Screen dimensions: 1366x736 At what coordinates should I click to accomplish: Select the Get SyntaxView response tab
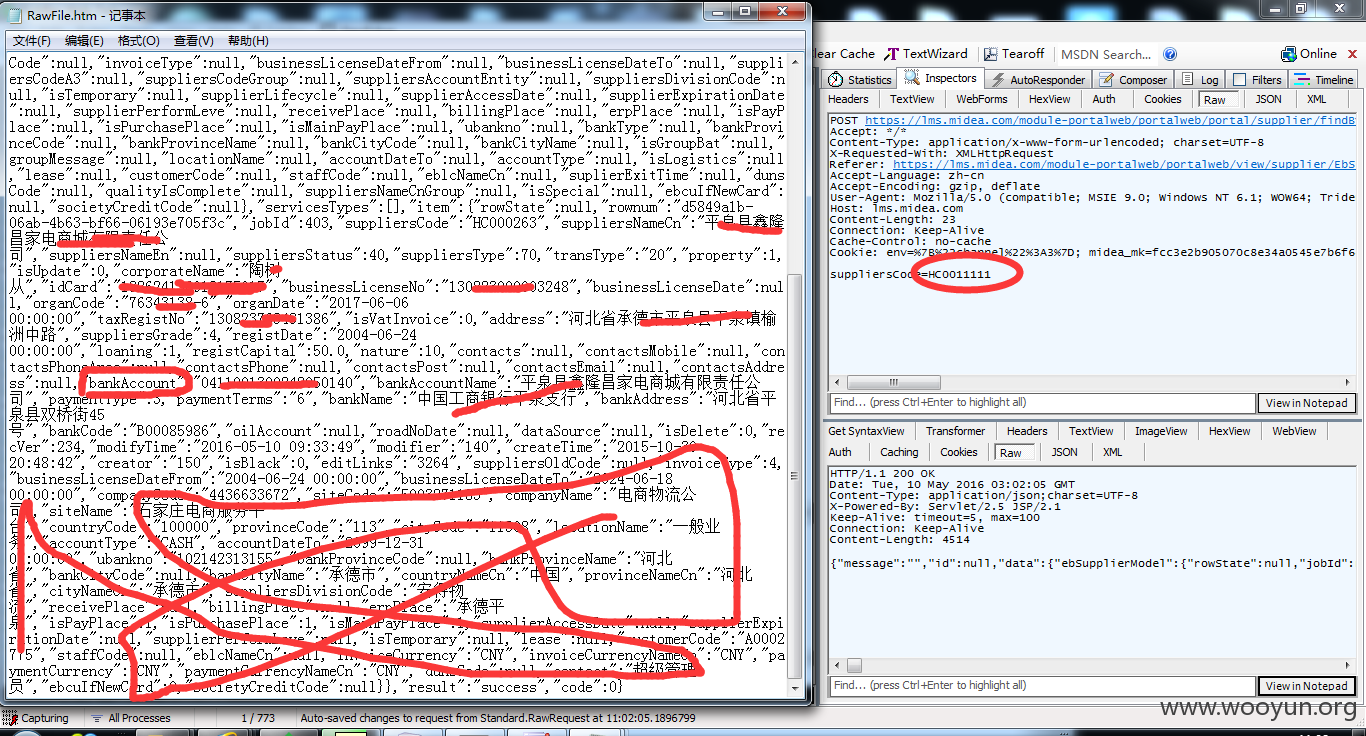(x=866, y=431)
